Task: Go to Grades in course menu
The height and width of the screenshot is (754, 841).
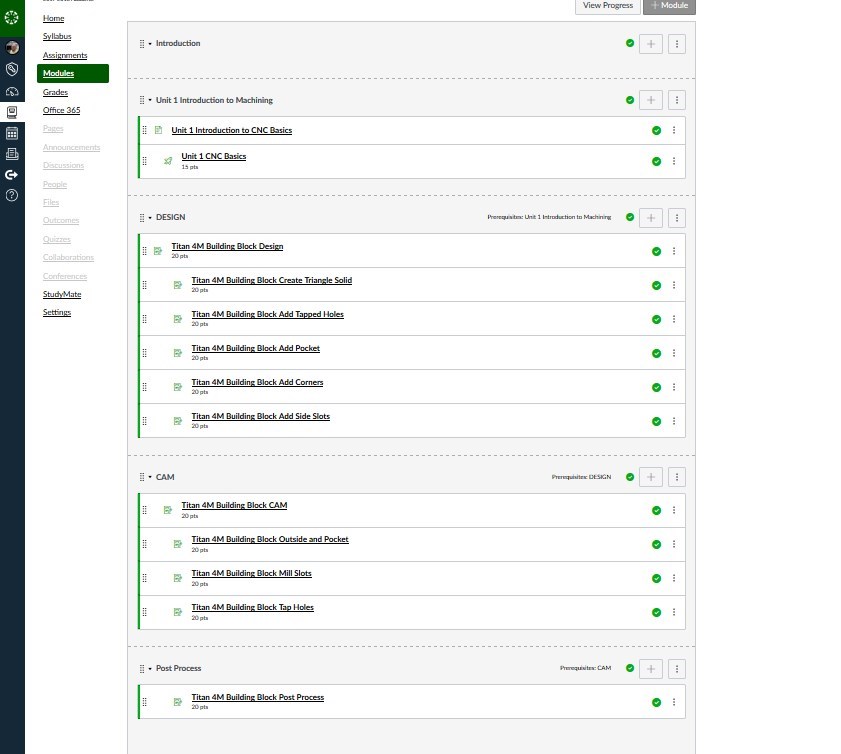Action: [x=55, y=92]
